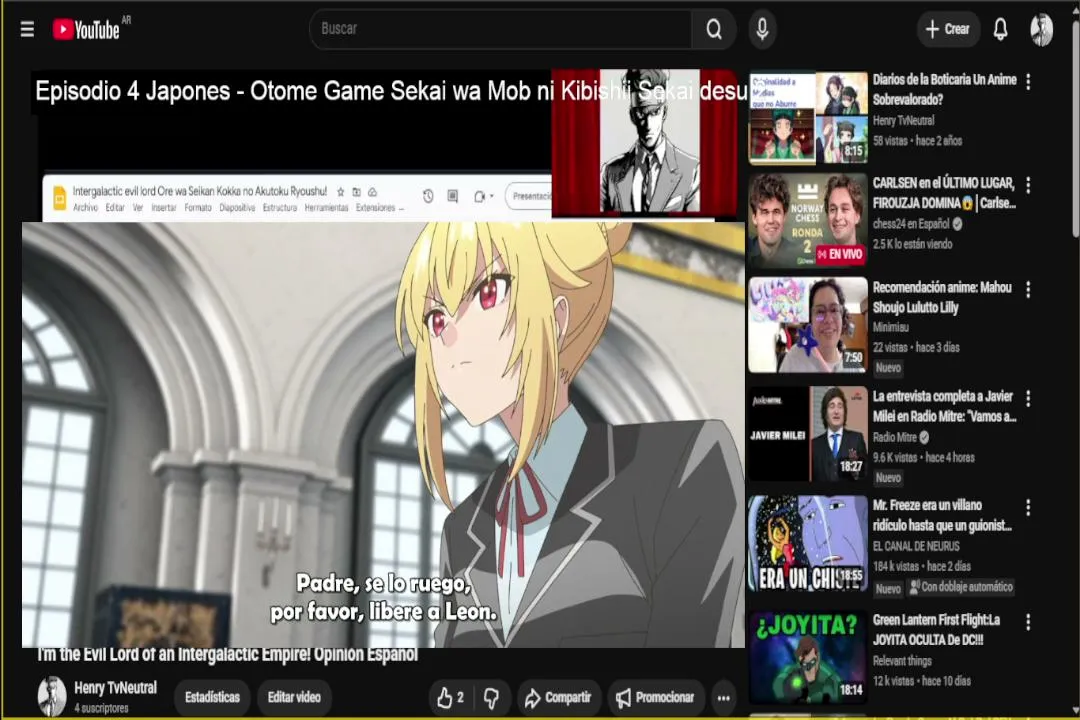
Task: Open Minimisu channel link
Action: click(891, 327)
